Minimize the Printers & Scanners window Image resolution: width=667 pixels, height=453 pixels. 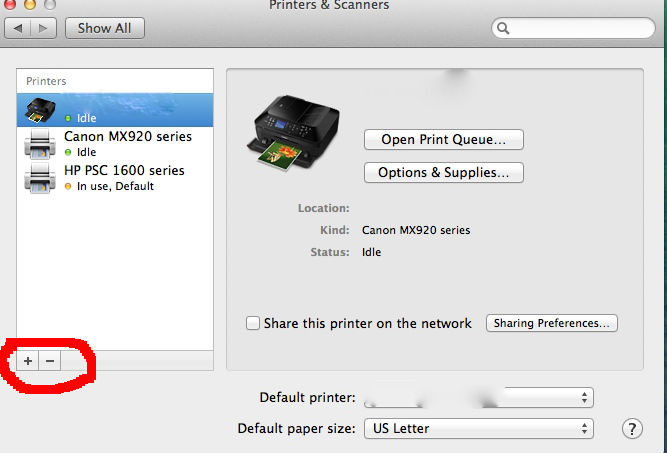click(29, 4)
